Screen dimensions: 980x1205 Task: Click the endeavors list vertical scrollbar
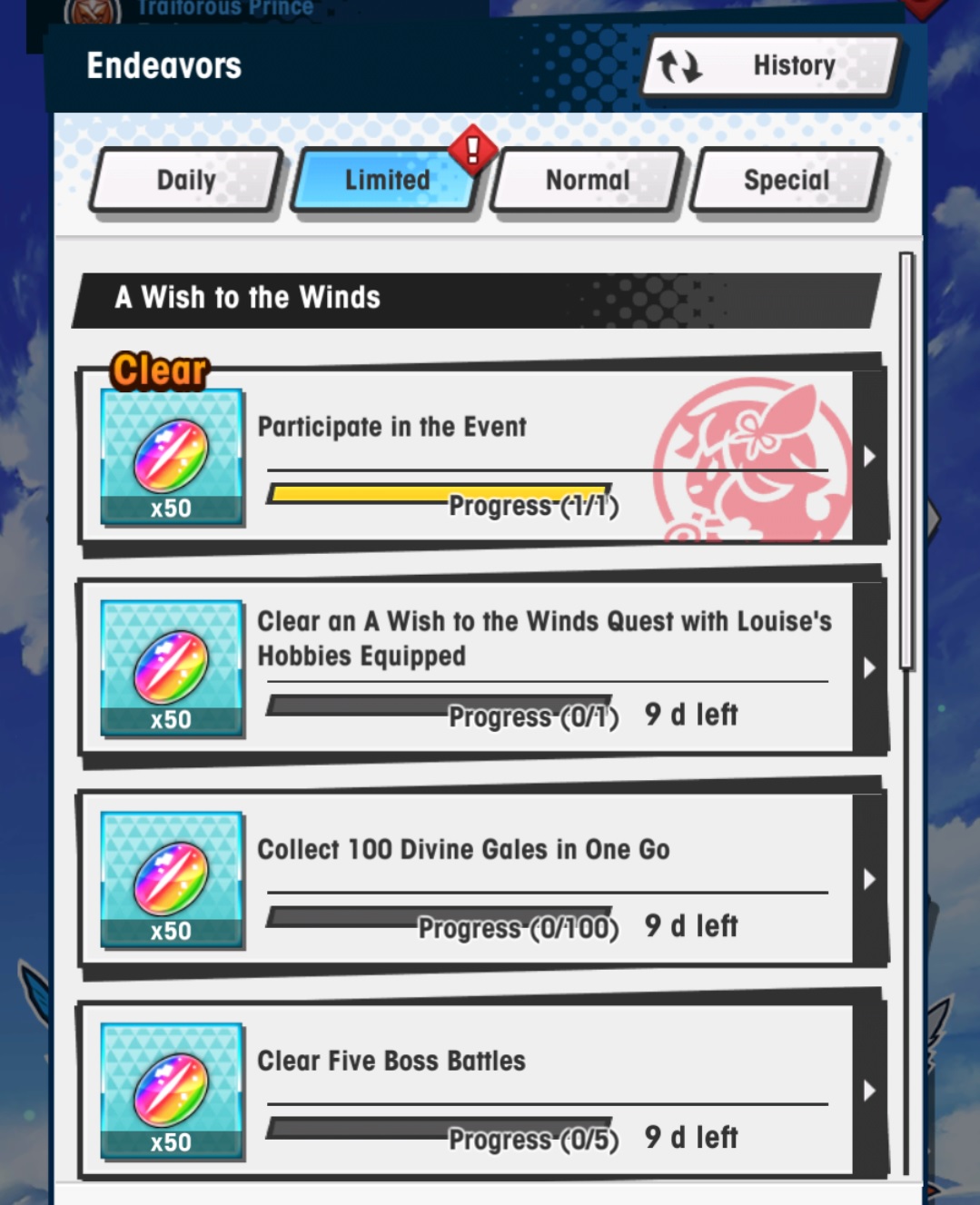click(906, 461)
